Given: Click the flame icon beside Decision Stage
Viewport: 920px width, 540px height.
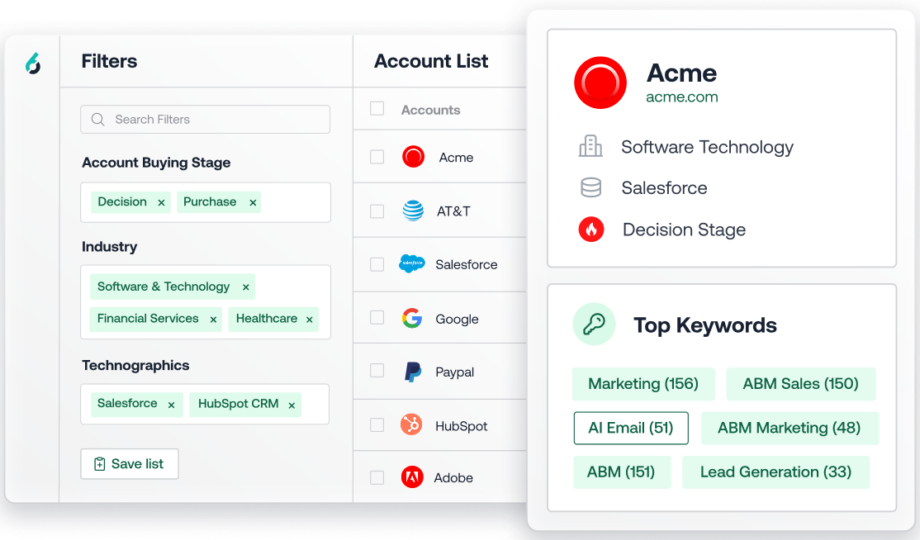Looking at the screenshot, I should click(x=591, y=230).
